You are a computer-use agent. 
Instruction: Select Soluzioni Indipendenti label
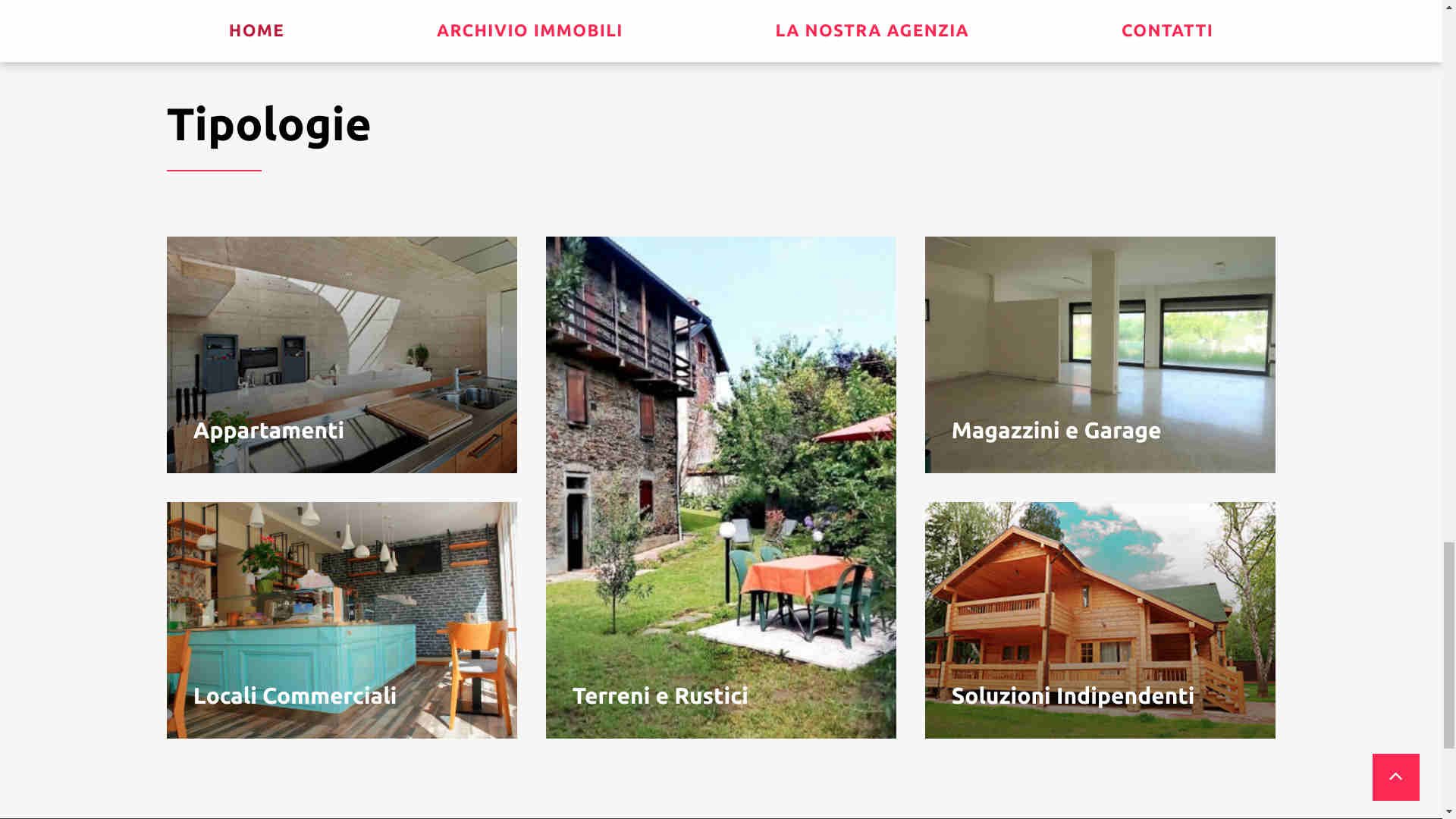coord(1072,695)
